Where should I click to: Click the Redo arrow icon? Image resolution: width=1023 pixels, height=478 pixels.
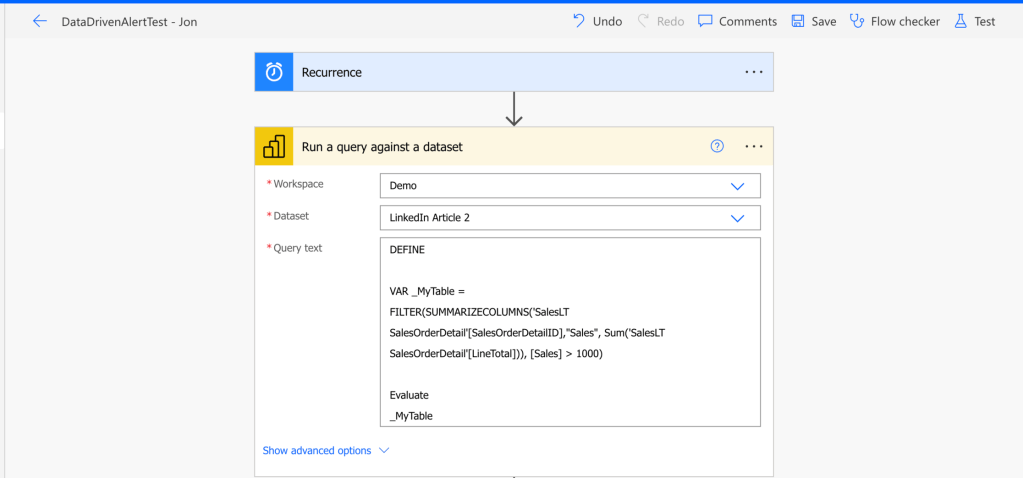(643, 21)
